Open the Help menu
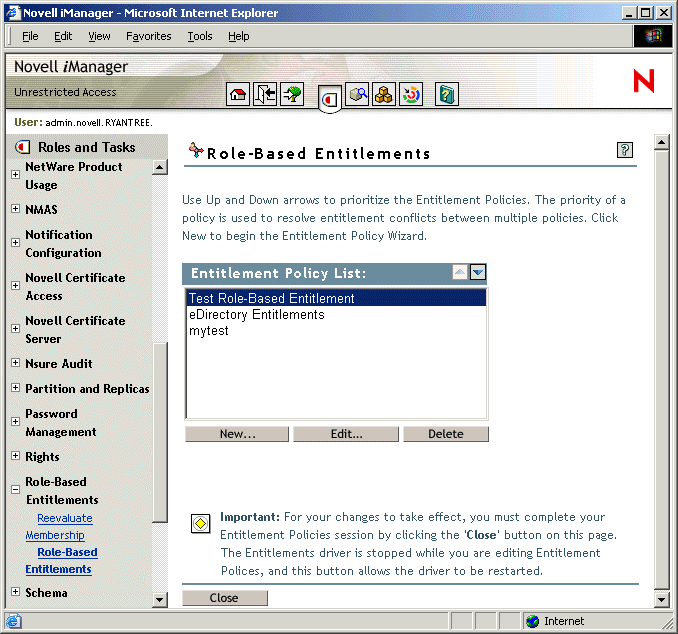Screen dimensions: 678x634 (x=239, y=36)
